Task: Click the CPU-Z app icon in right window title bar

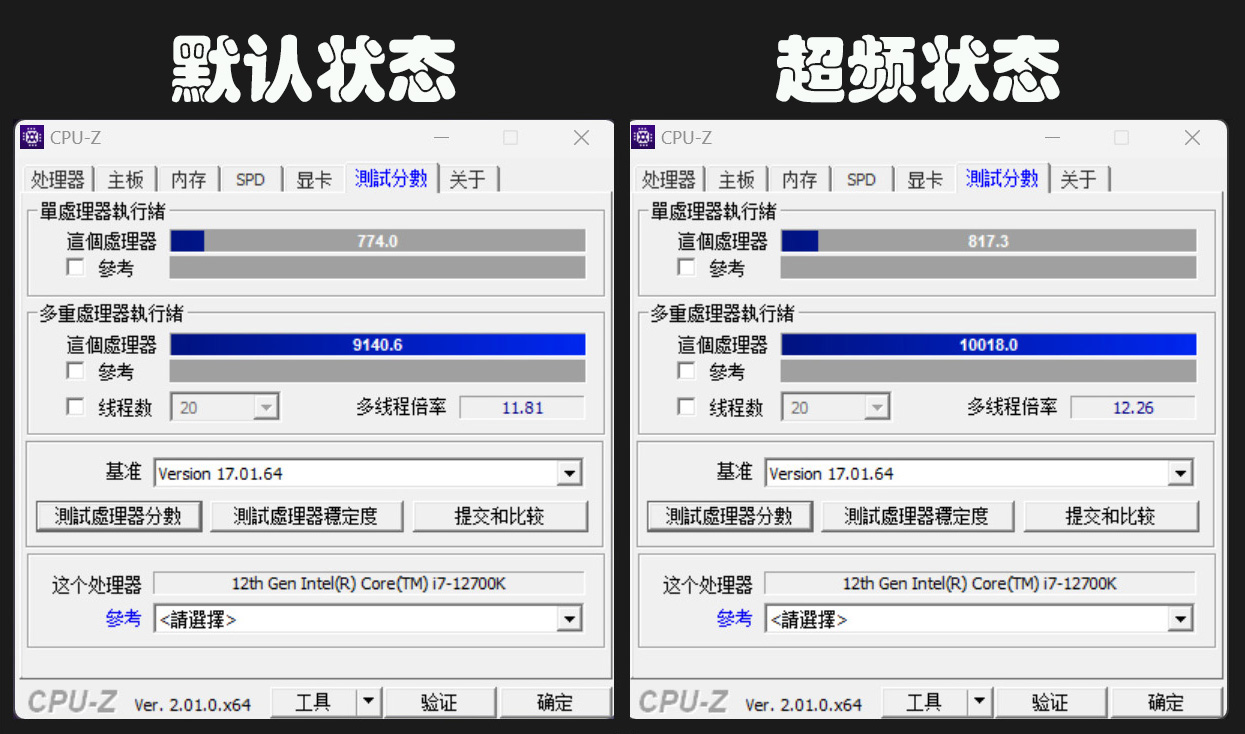Action: 643,138
